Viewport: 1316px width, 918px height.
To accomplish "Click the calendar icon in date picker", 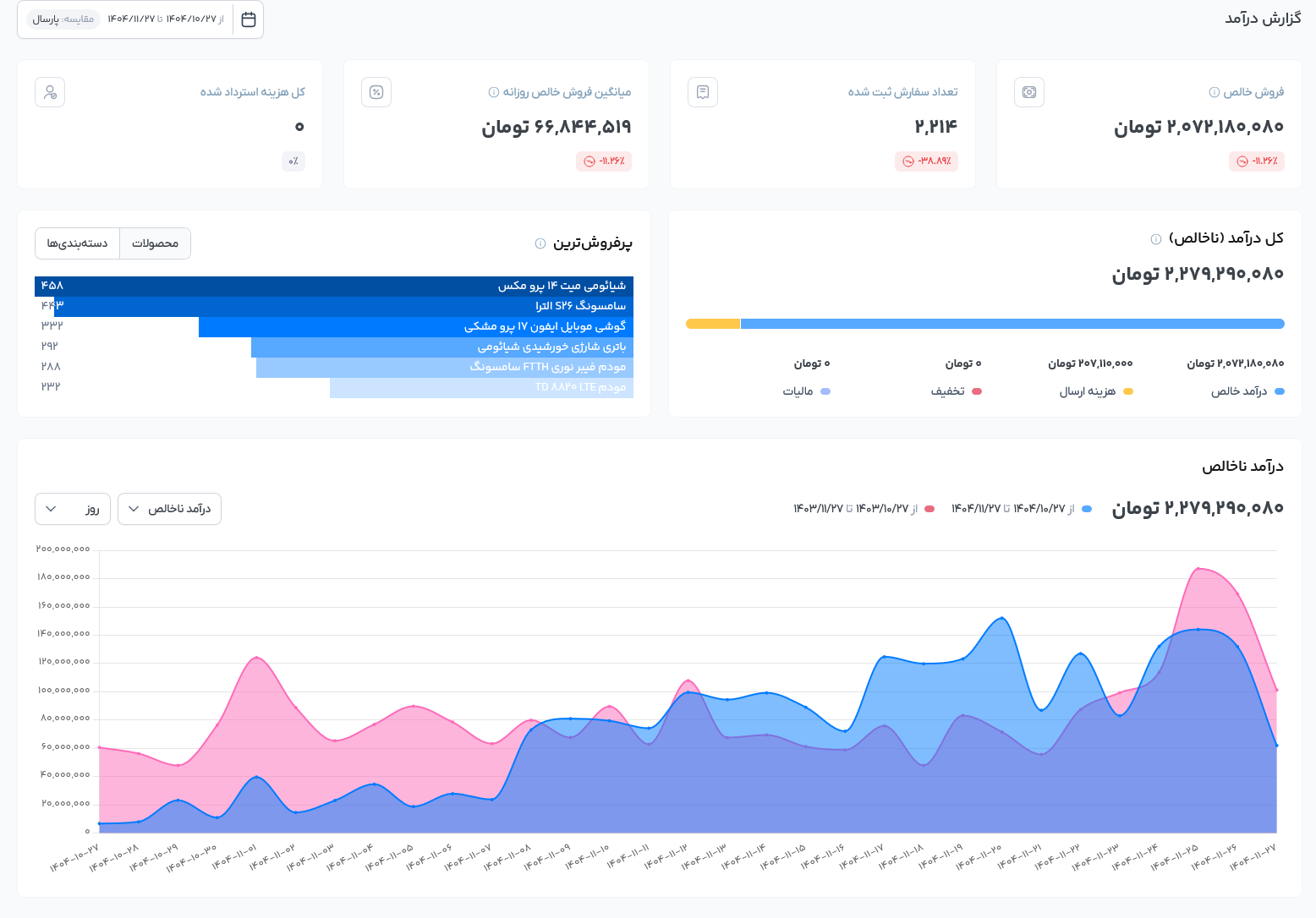I will (249, 19).
